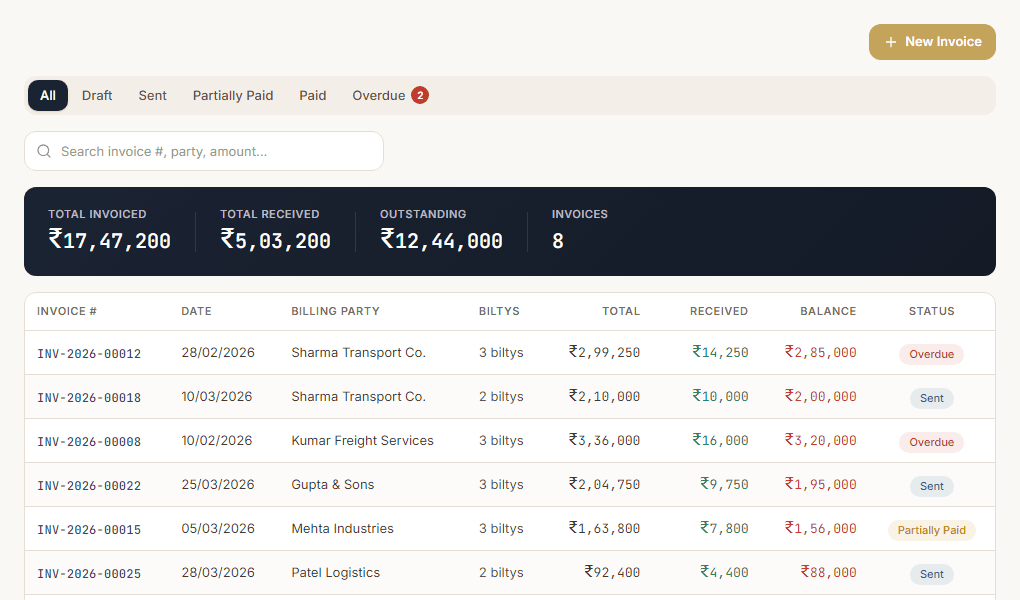This screenshot has height=600, width=1020.
Task: Click the search magnifier icon
Action: point(44,151)
